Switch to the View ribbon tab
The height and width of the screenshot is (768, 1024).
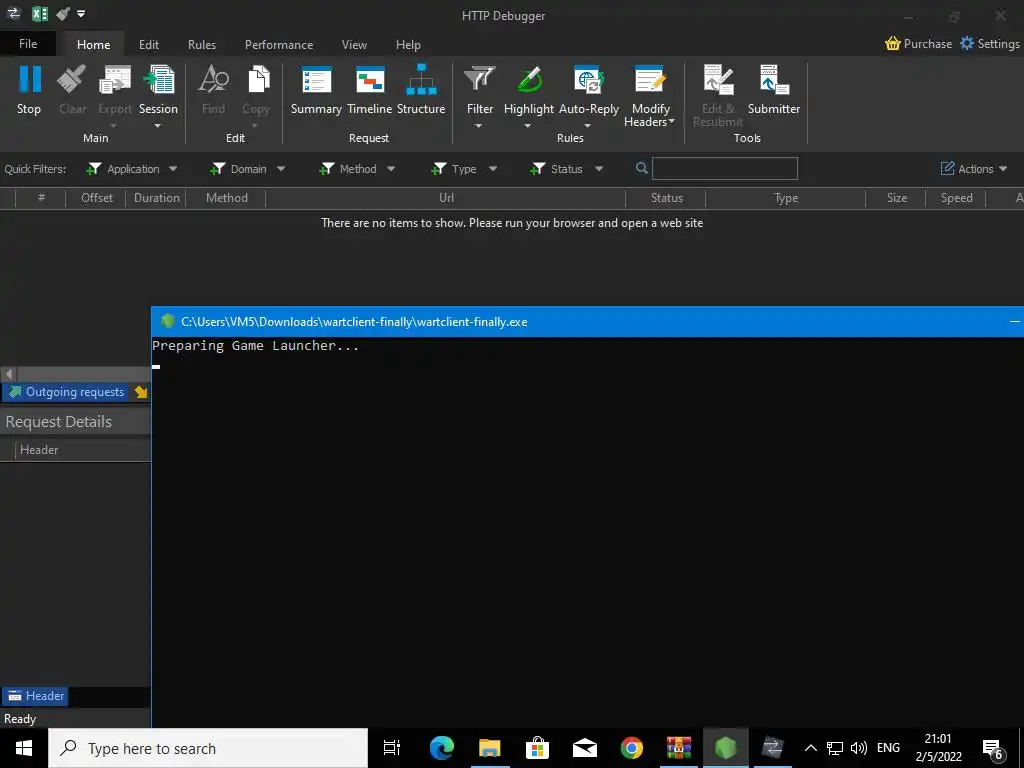click(354, 44)
